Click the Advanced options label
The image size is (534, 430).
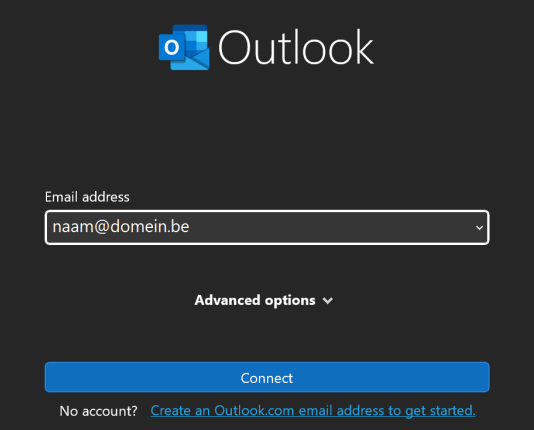(255, 300)
